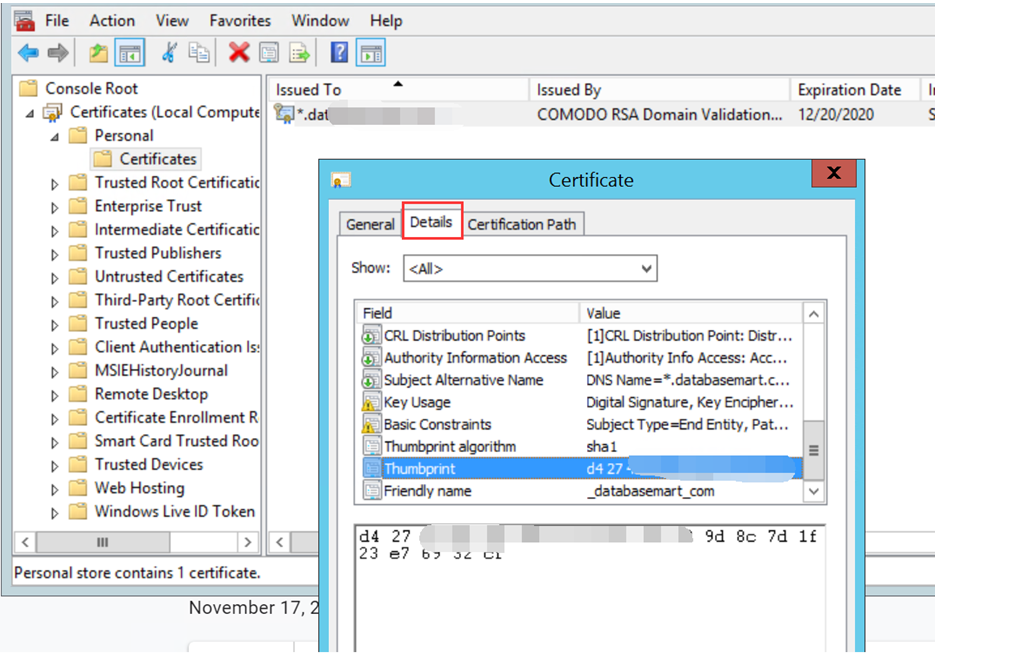
Task: Select the Key Usage field row
Action: (582, 402)
